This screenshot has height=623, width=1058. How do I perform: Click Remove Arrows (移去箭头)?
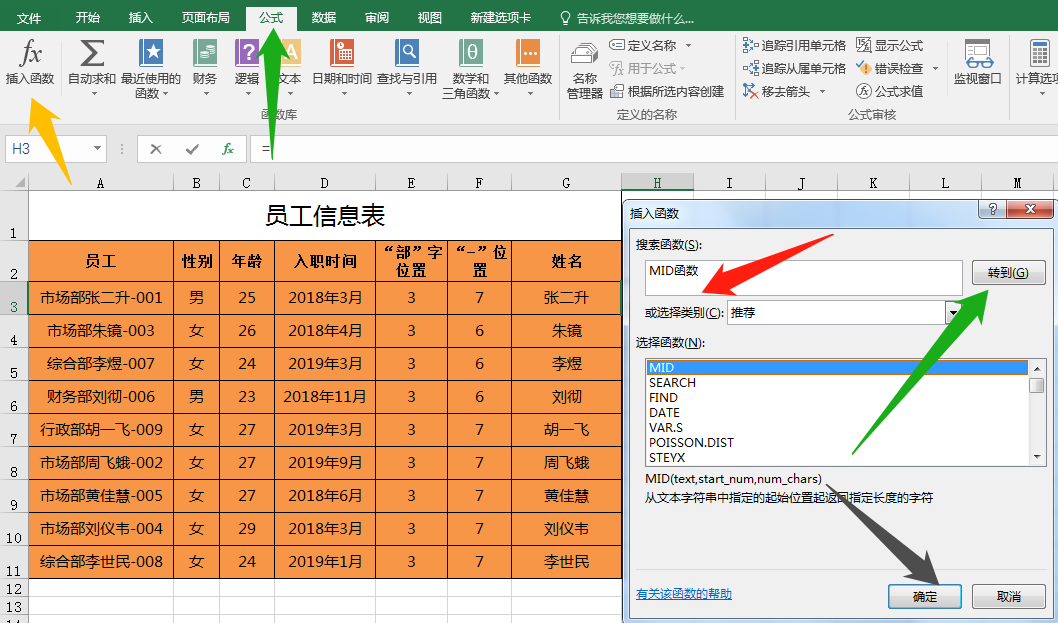pyautogui.click(x=777, y=91)
